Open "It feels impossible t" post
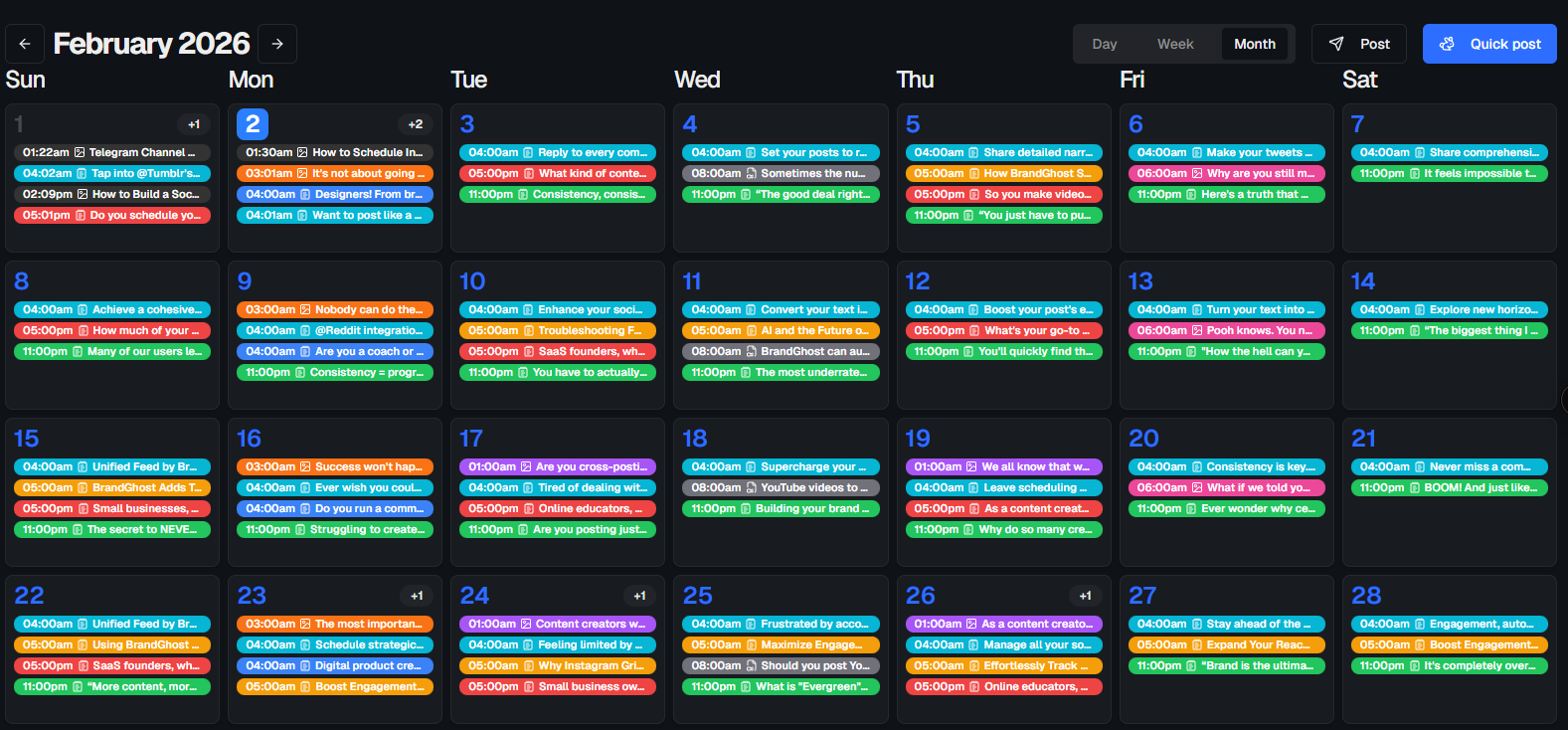 1450,173
